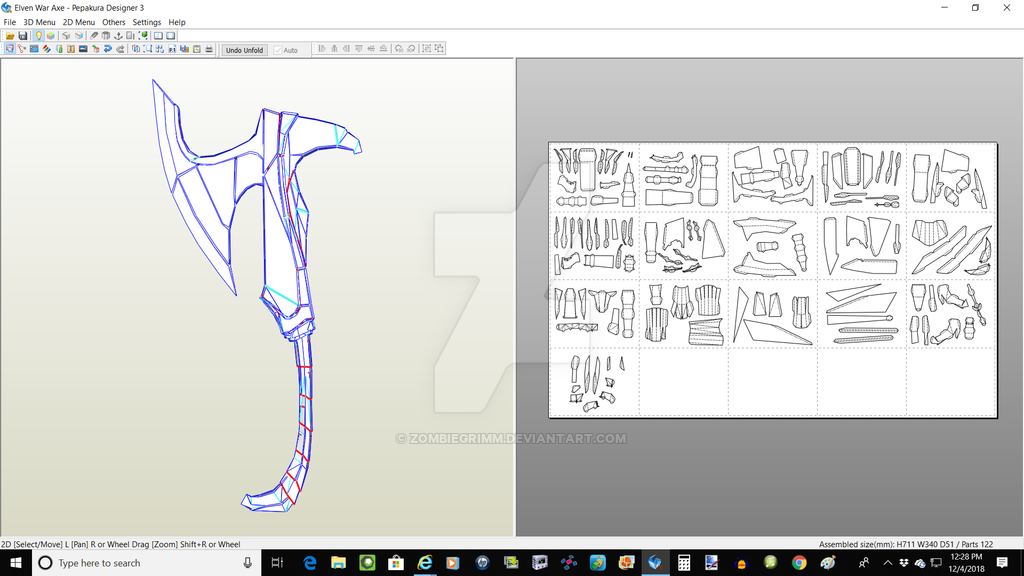Image resolution: width=1024 pixels, height=576 pixels.
Task: Open the Settings menu
Action: [x=146, y=22]
